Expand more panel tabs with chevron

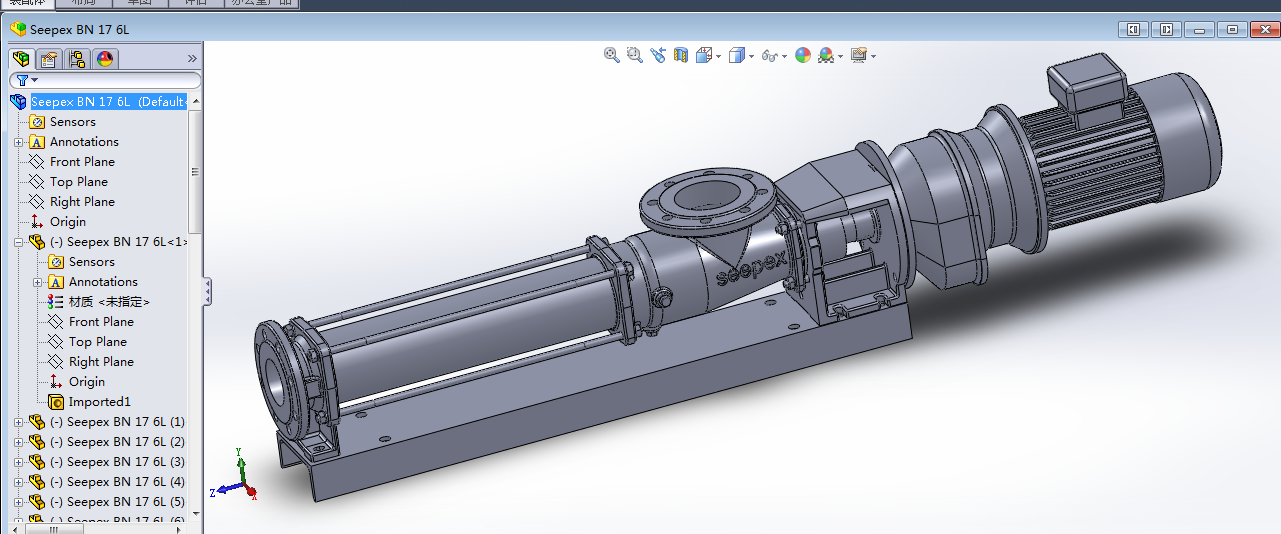(192, 59)
